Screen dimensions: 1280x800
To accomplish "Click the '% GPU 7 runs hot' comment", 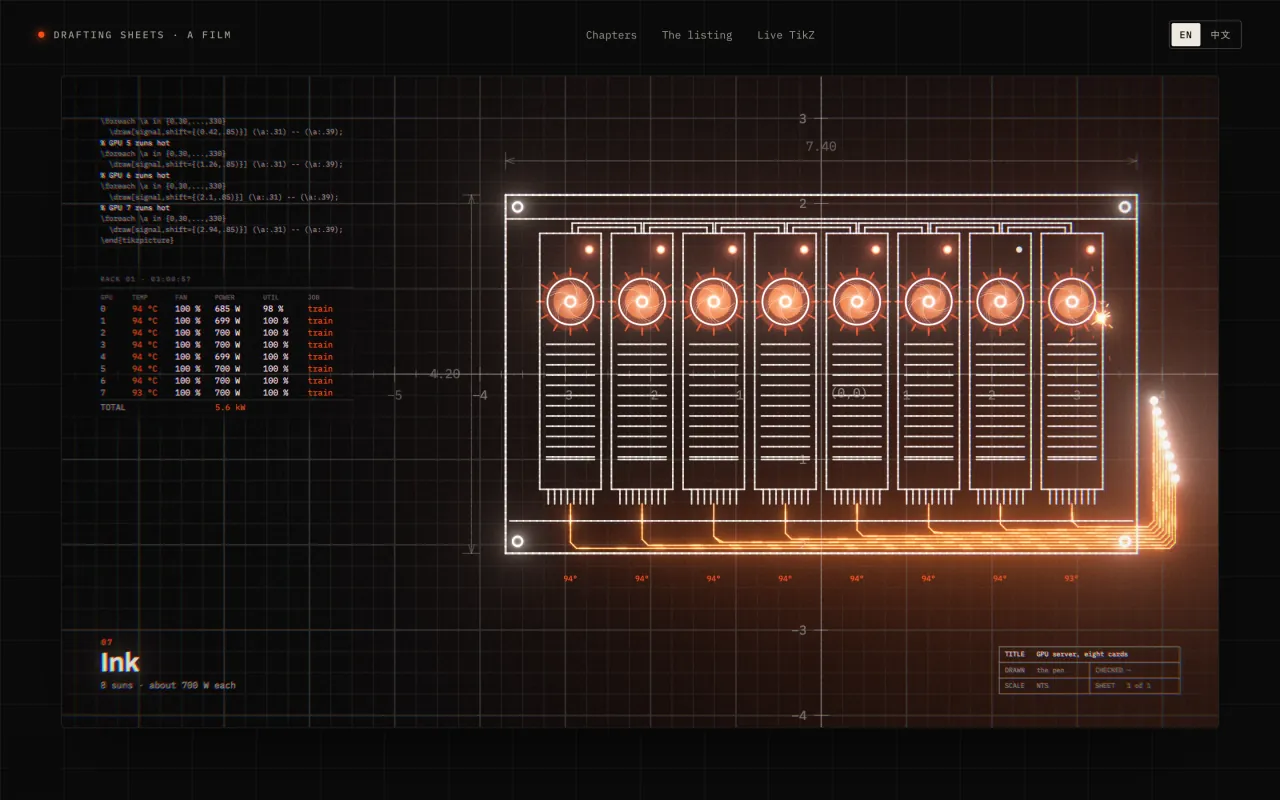I will 135,208.
